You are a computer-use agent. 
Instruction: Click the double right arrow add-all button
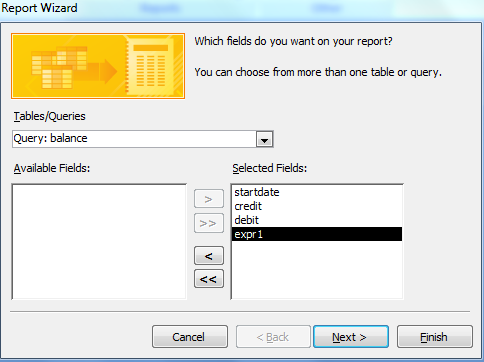[x=209, y=223]
